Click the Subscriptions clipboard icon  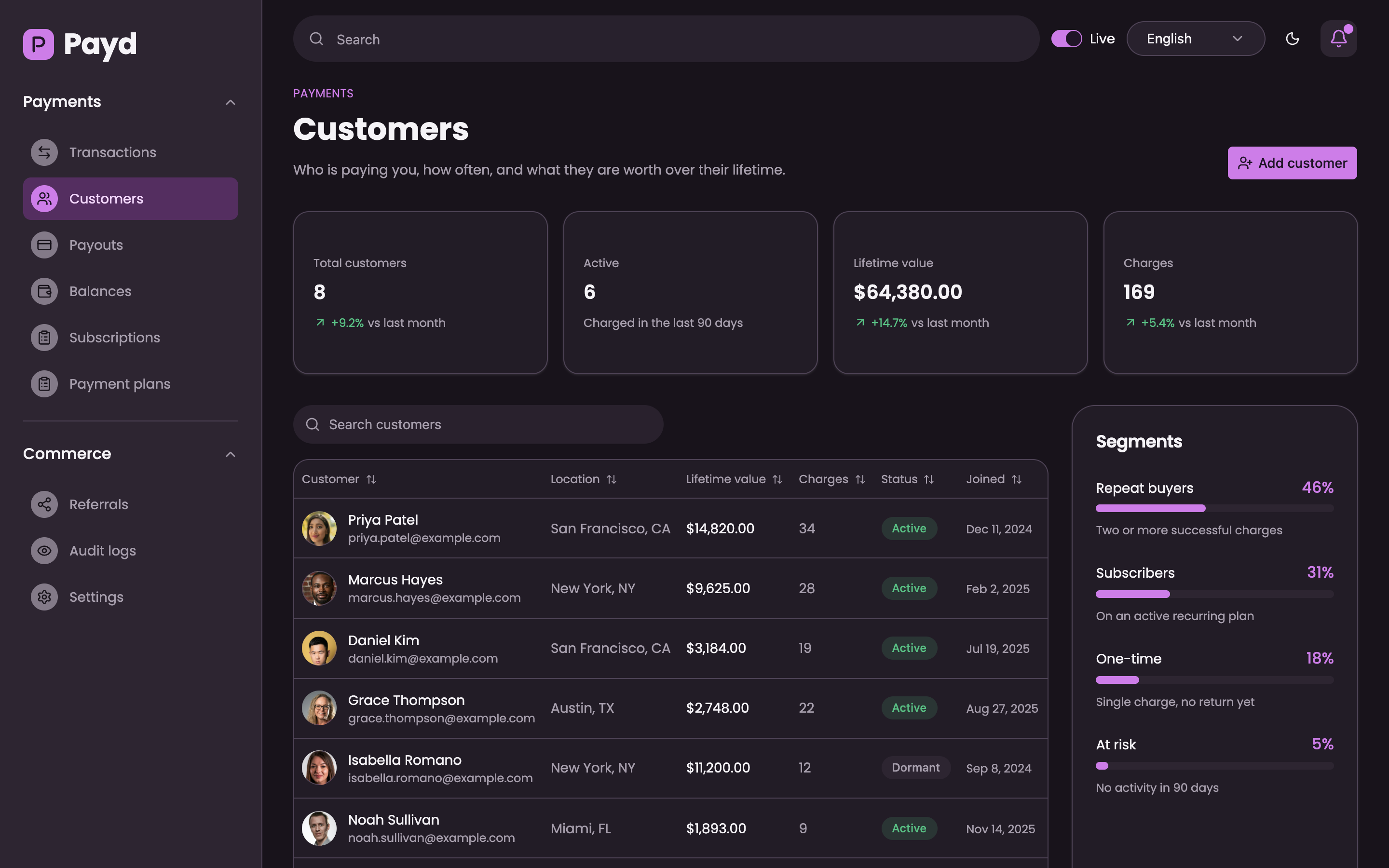pos(44,338)
